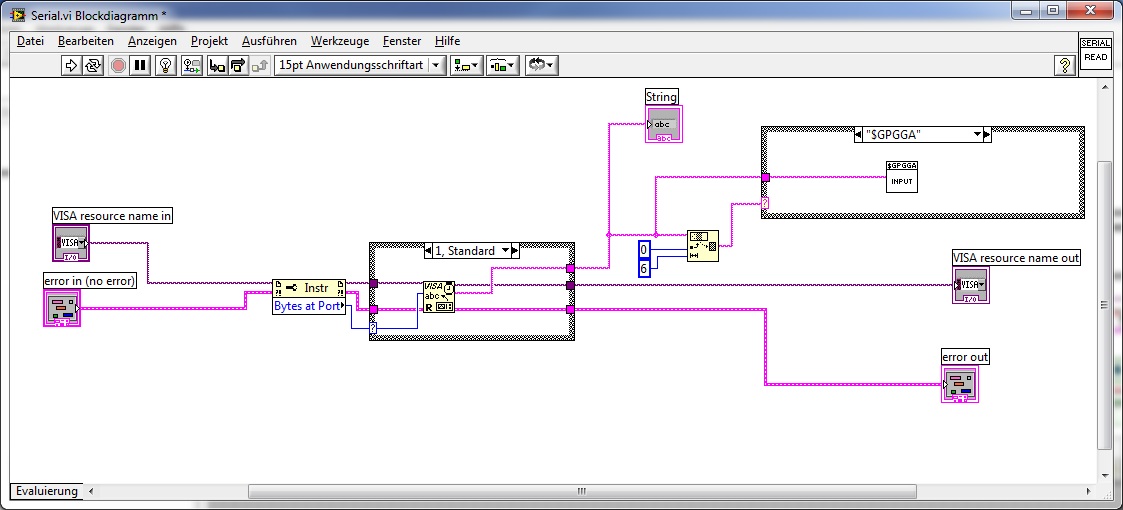Open the 15pt Anwendungsschriftart font dropdown

pos(360,65)
